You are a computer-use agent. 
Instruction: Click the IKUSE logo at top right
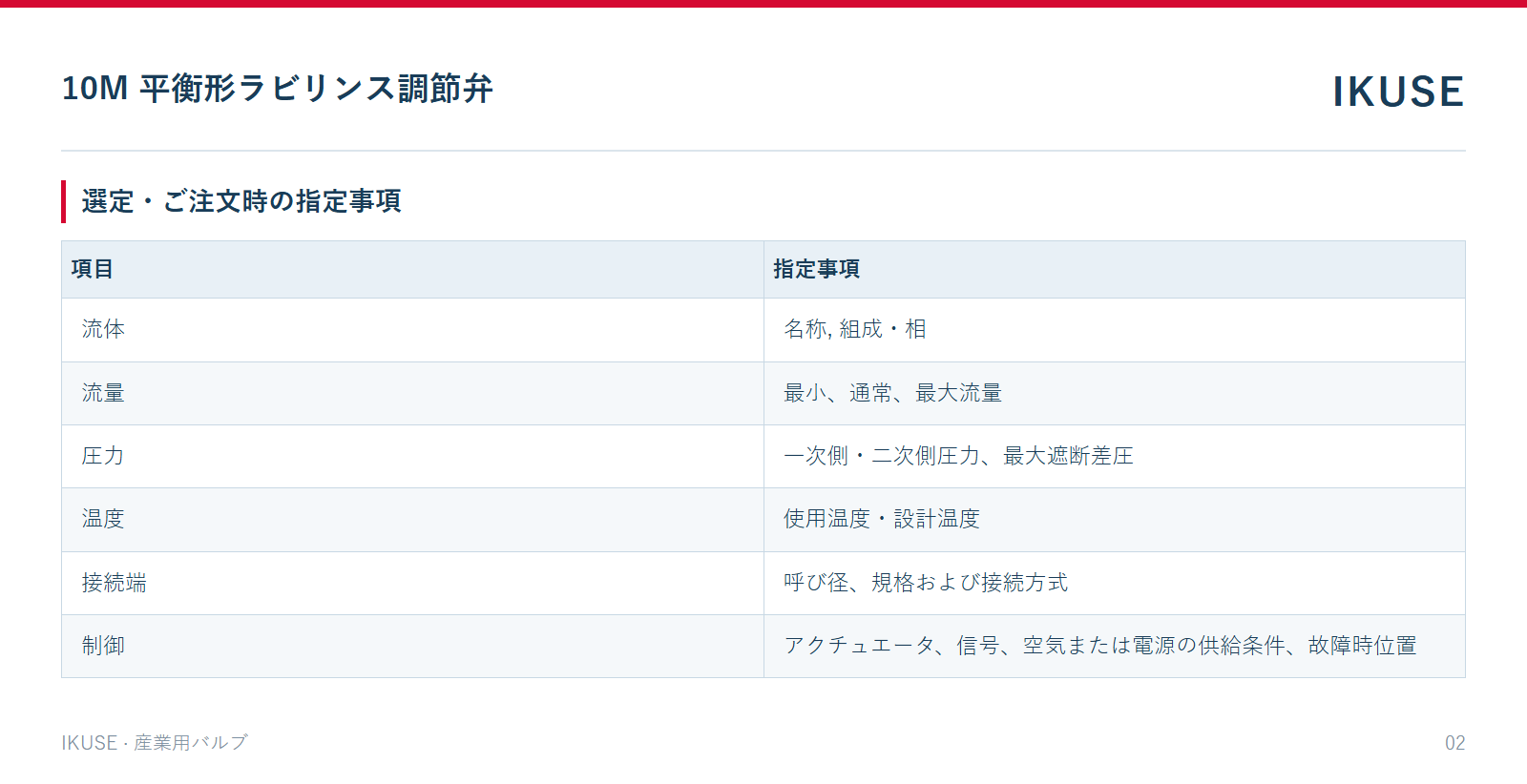pos(1398,92)
